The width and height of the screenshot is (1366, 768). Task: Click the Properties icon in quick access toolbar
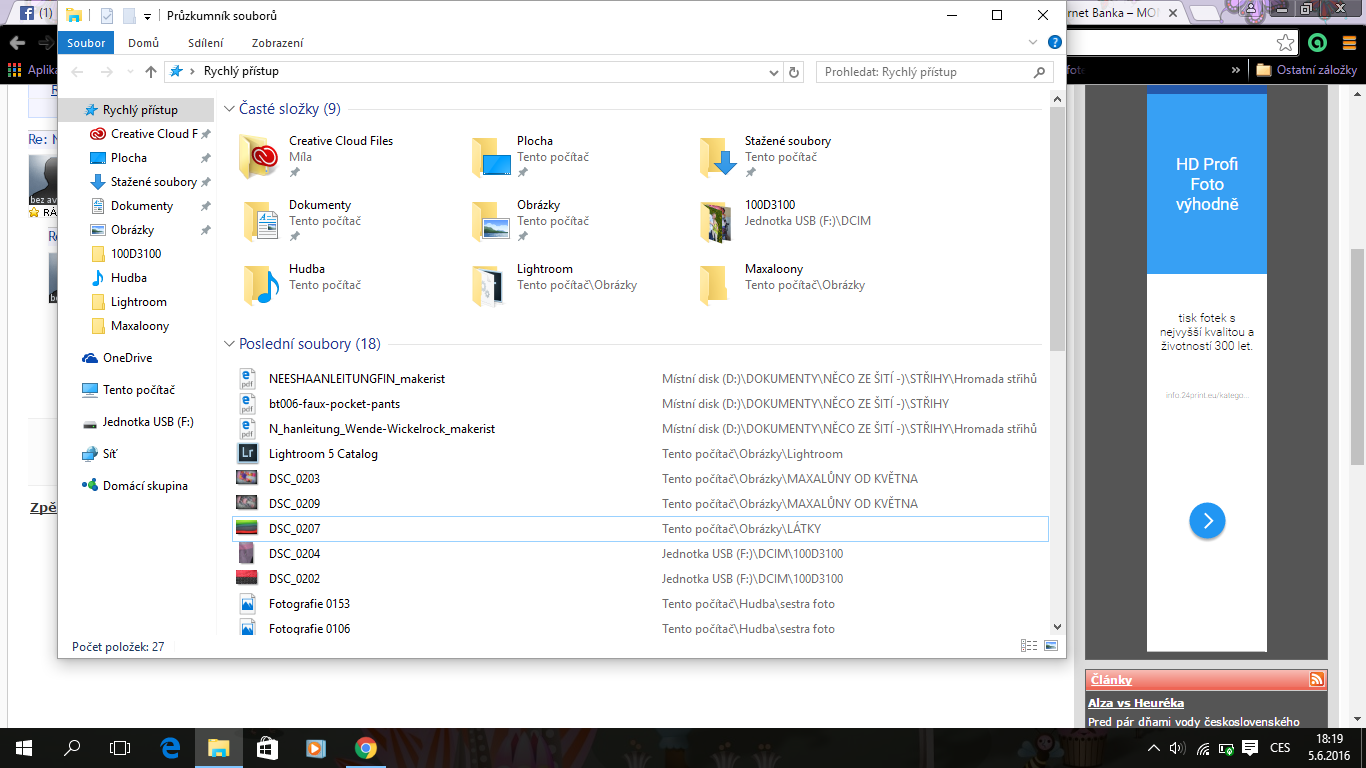(x=107, y=16)
